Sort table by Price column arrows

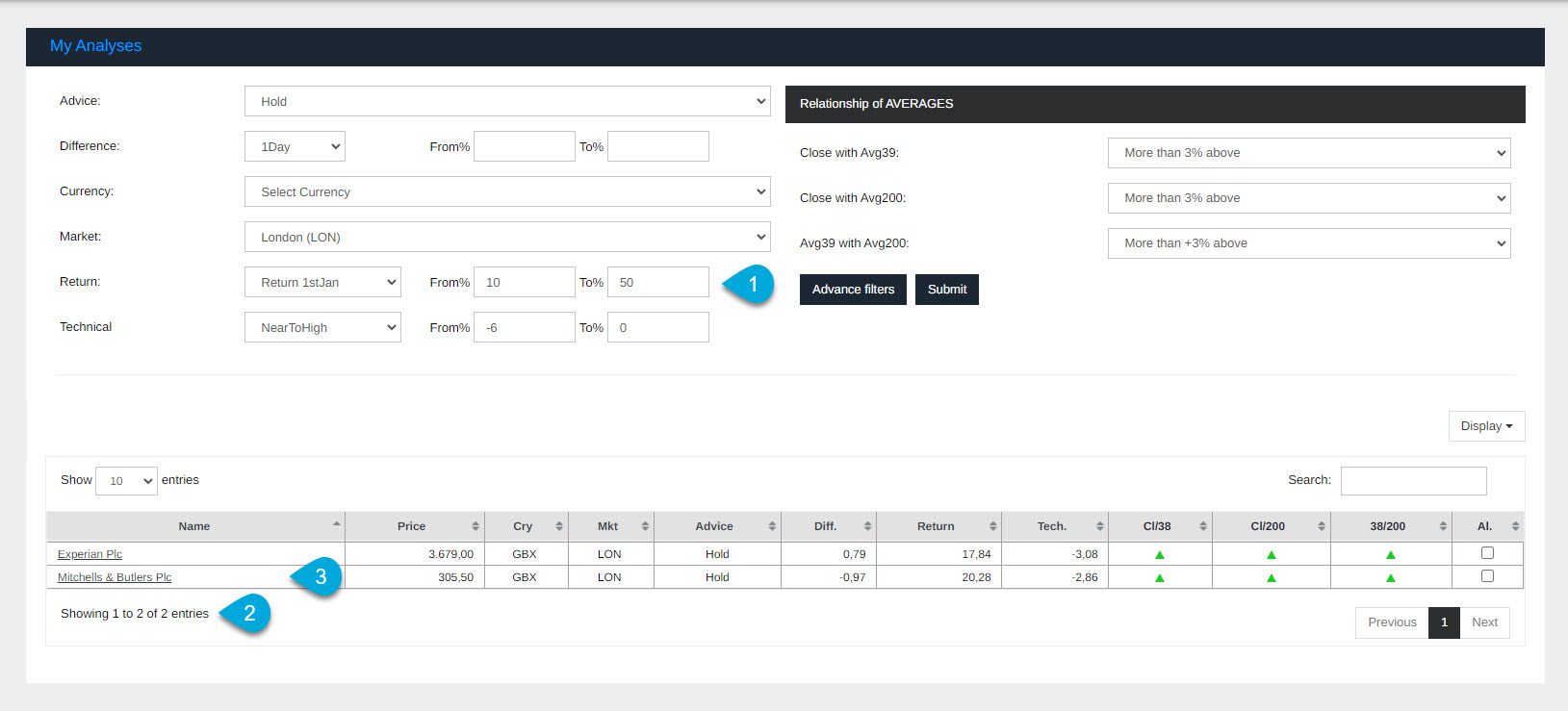click(x=476, y=526)
